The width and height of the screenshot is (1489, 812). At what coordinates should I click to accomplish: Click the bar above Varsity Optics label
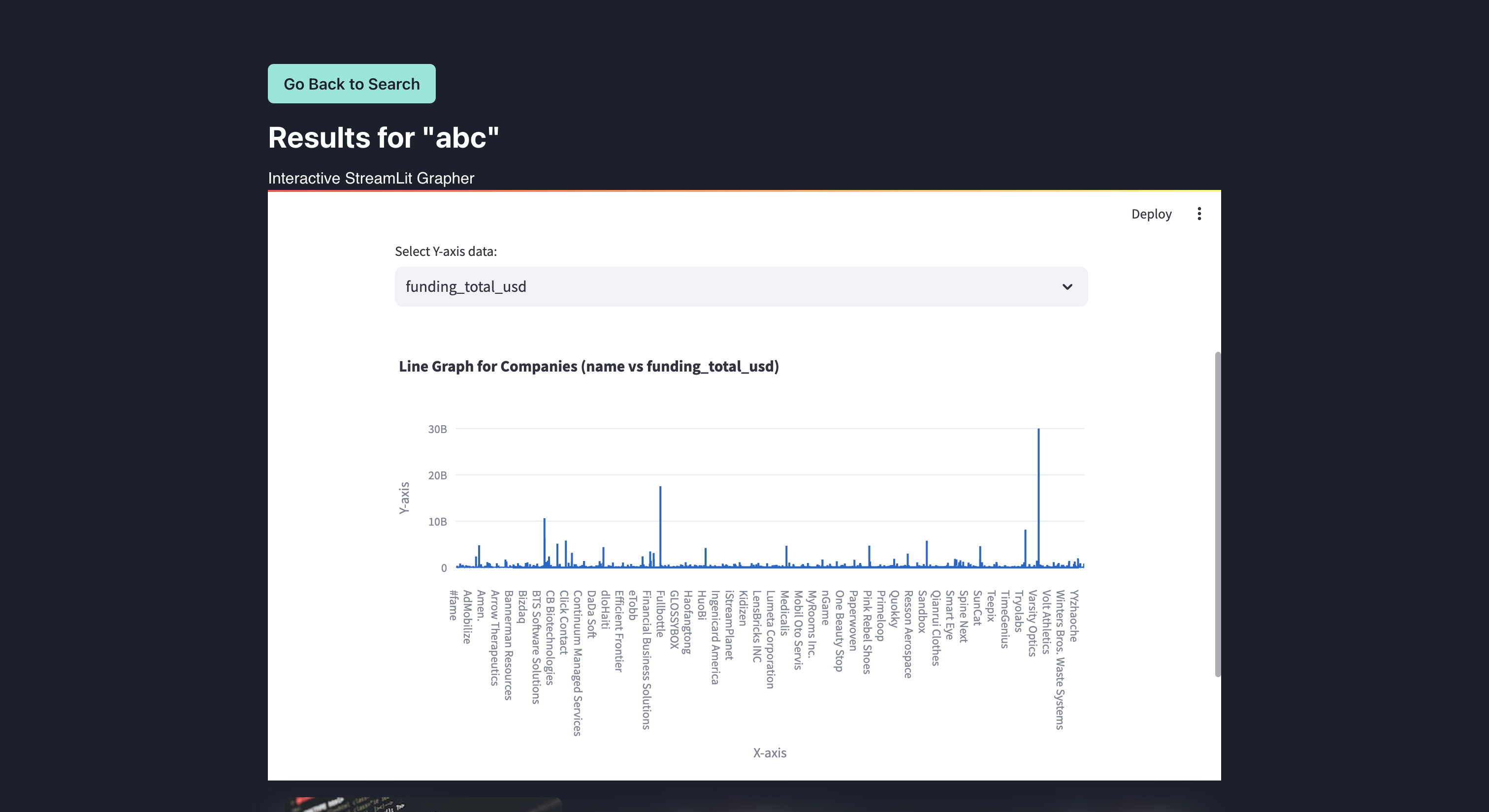point(1025,548)
